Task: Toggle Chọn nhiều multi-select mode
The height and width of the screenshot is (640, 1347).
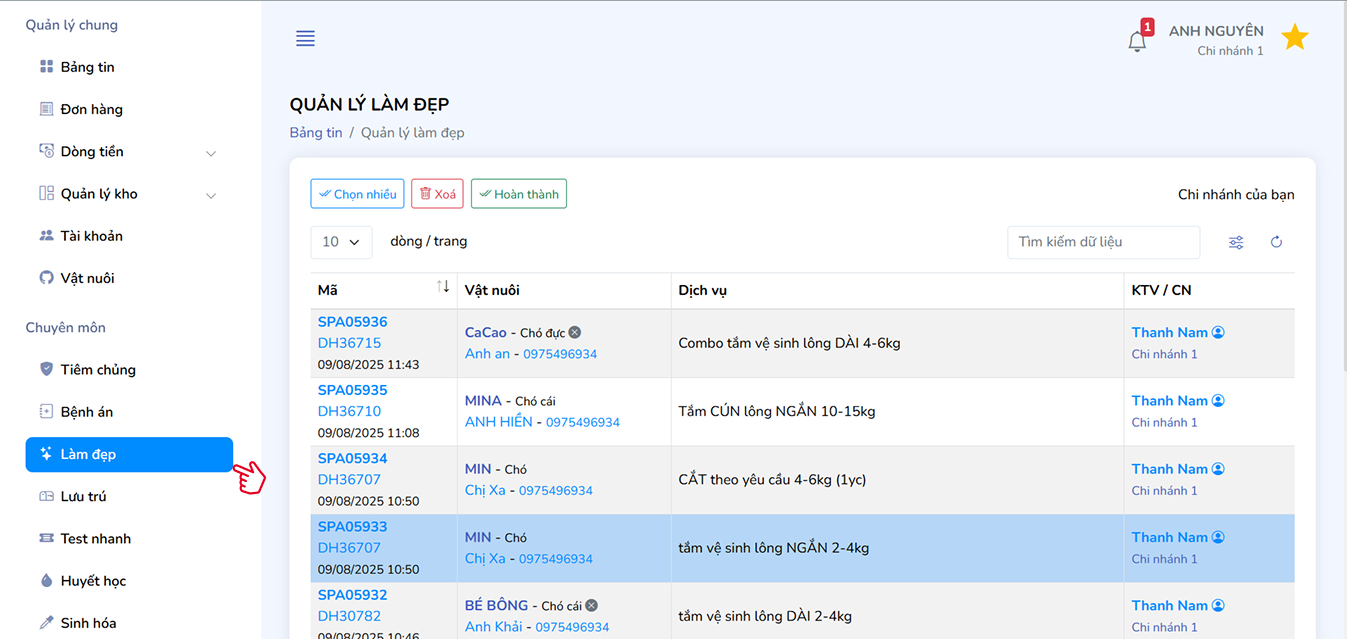Action: pos(356,194)
